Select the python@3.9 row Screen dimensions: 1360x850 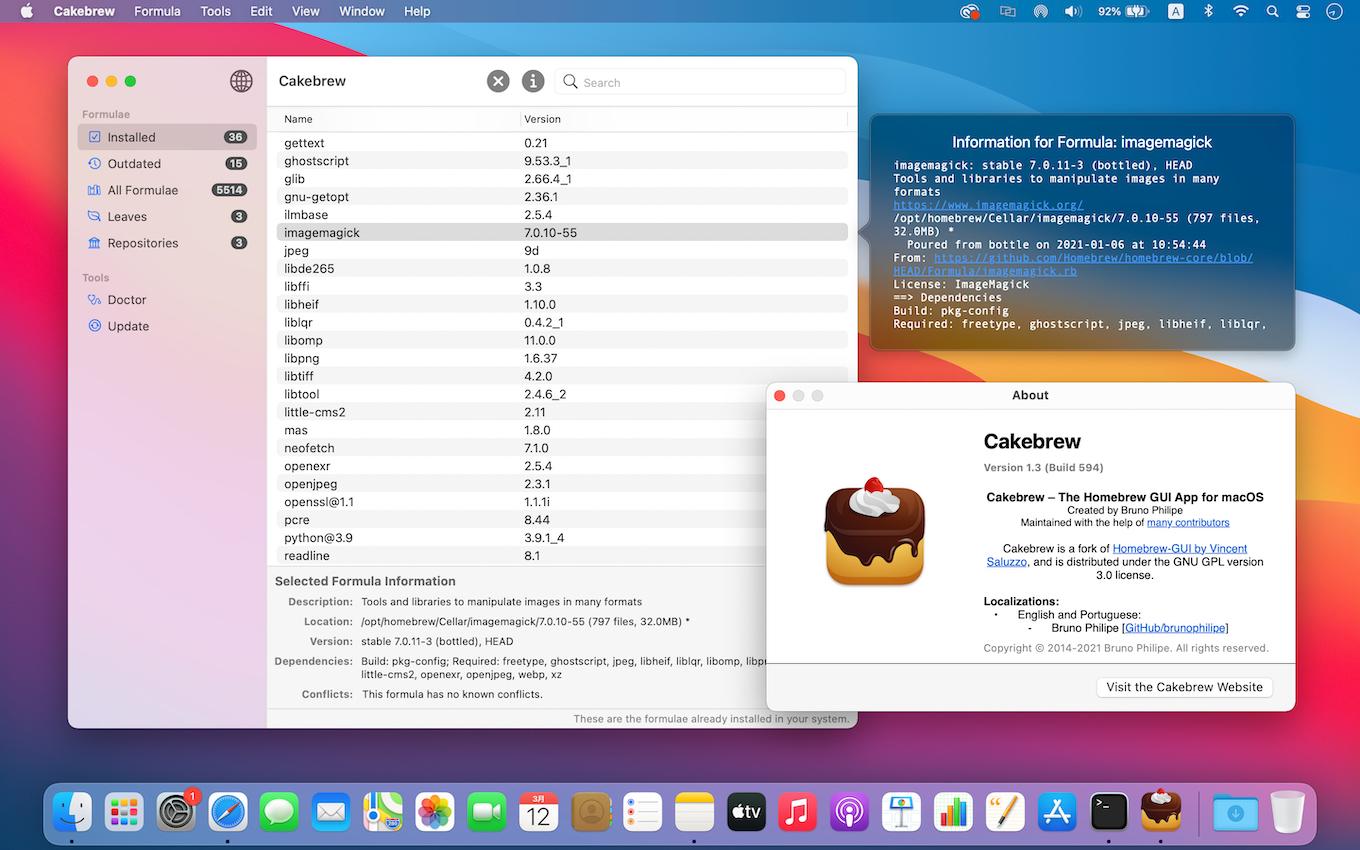click(521, 538)
